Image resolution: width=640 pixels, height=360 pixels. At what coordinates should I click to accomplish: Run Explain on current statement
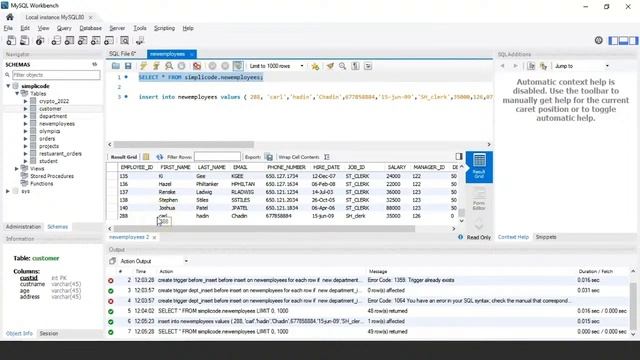[169, 66]
